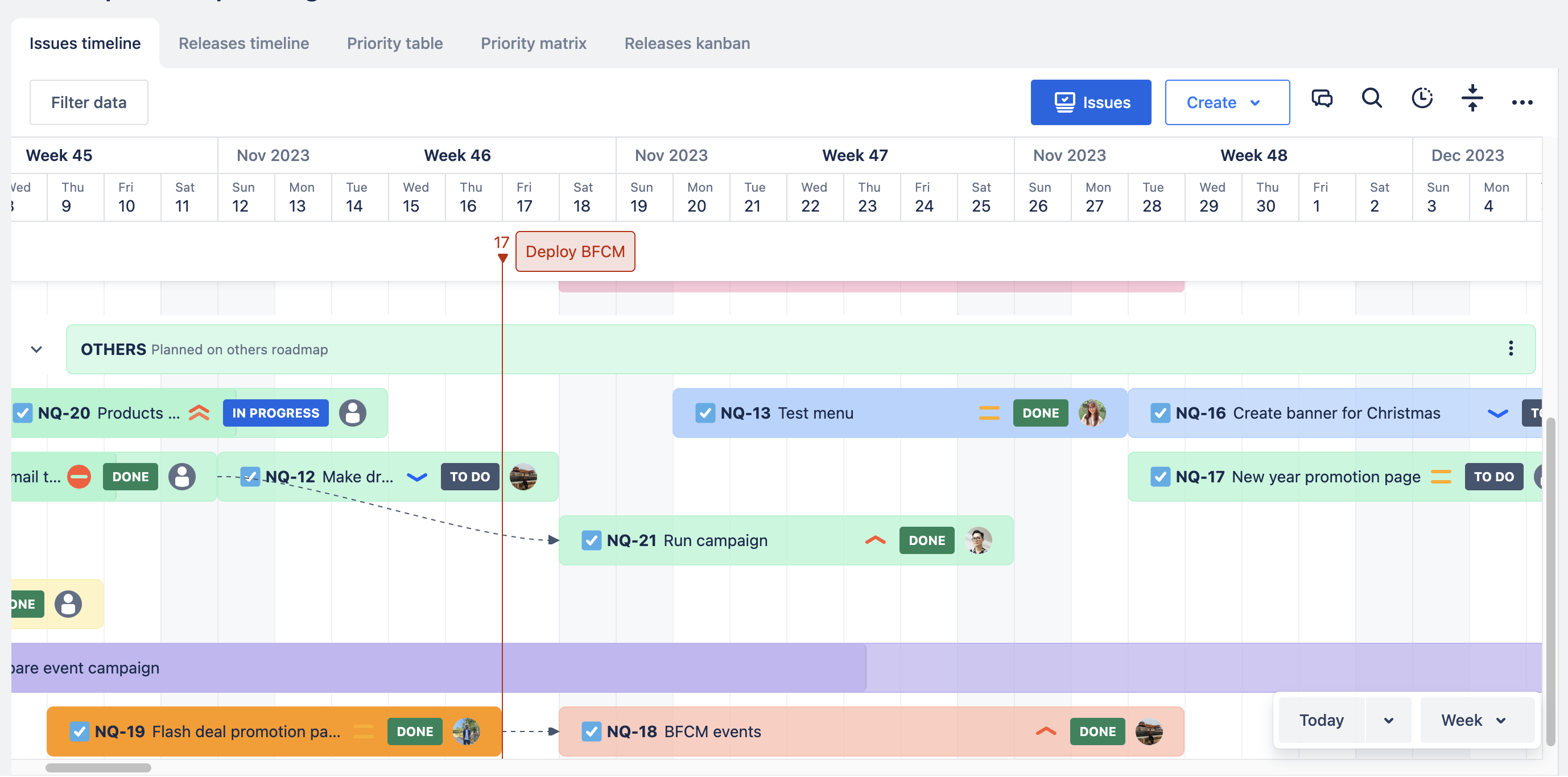Image resolution: width=1568 pixels, height=777 pixels.
Task: Collapse the OTHERS roadmap group
Action: [x=36, y=349]
